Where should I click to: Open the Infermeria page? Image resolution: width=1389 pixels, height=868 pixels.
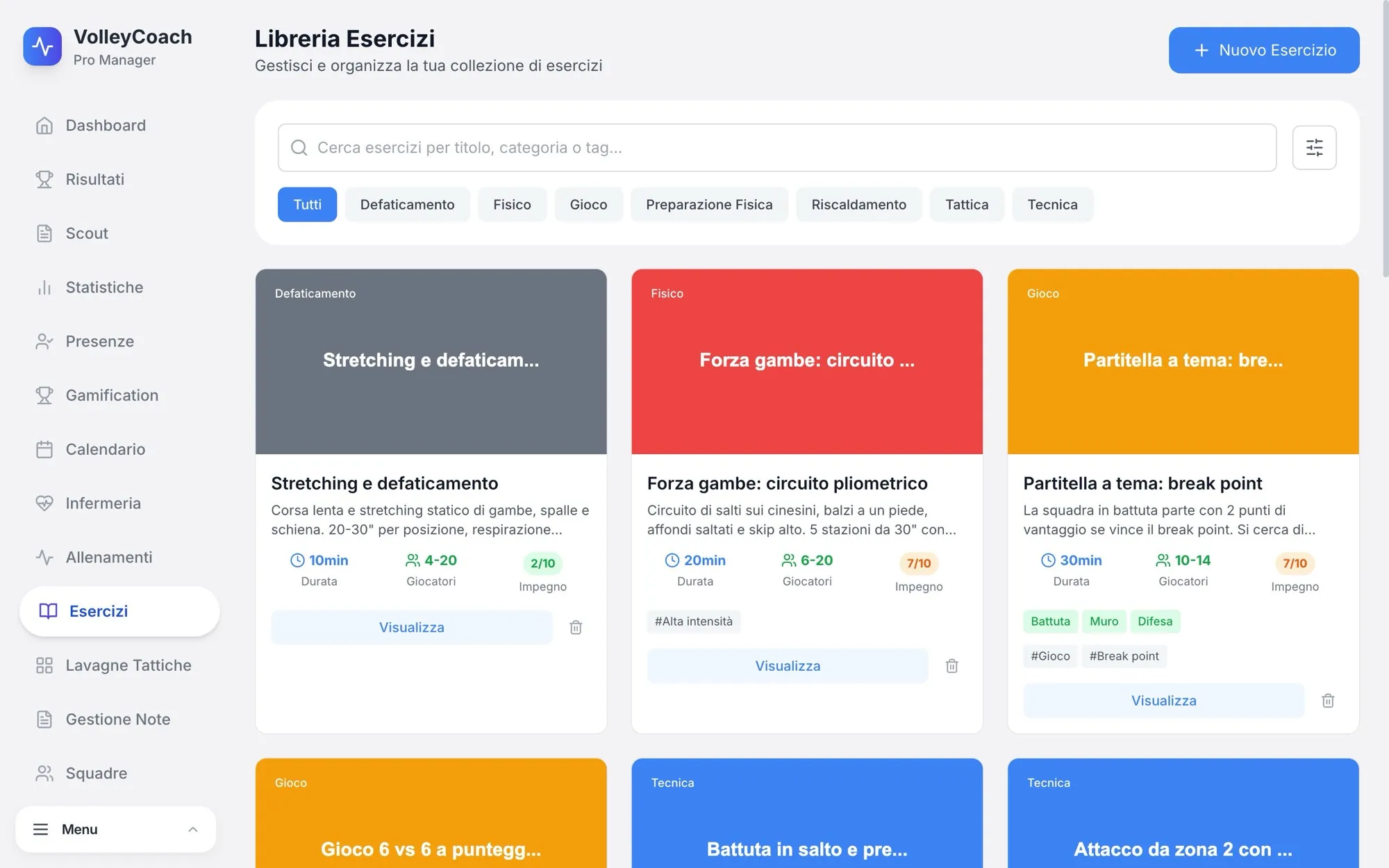pyautogui.click(x=119, y=503)
